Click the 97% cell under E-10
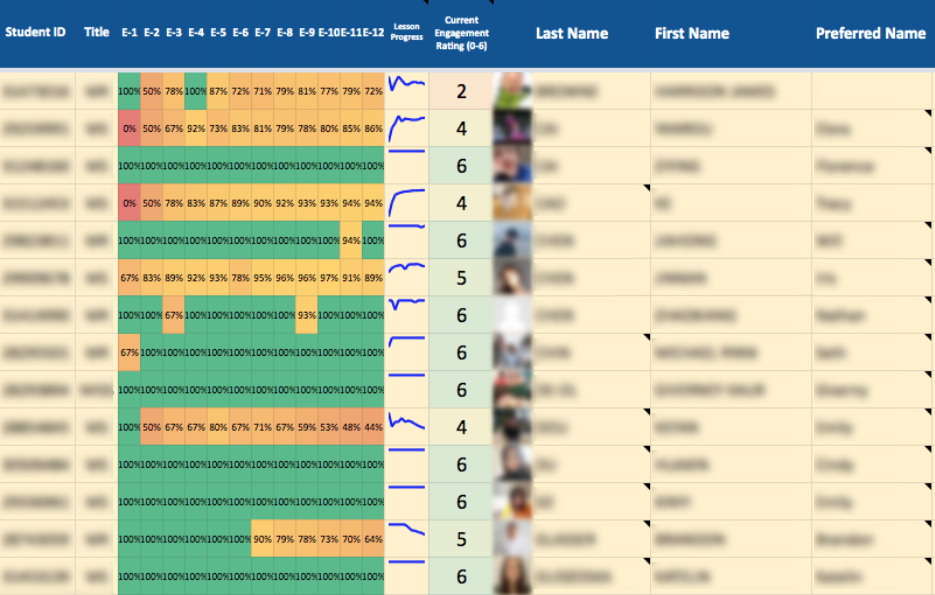The image size is (935, 595). pos(329,278)
